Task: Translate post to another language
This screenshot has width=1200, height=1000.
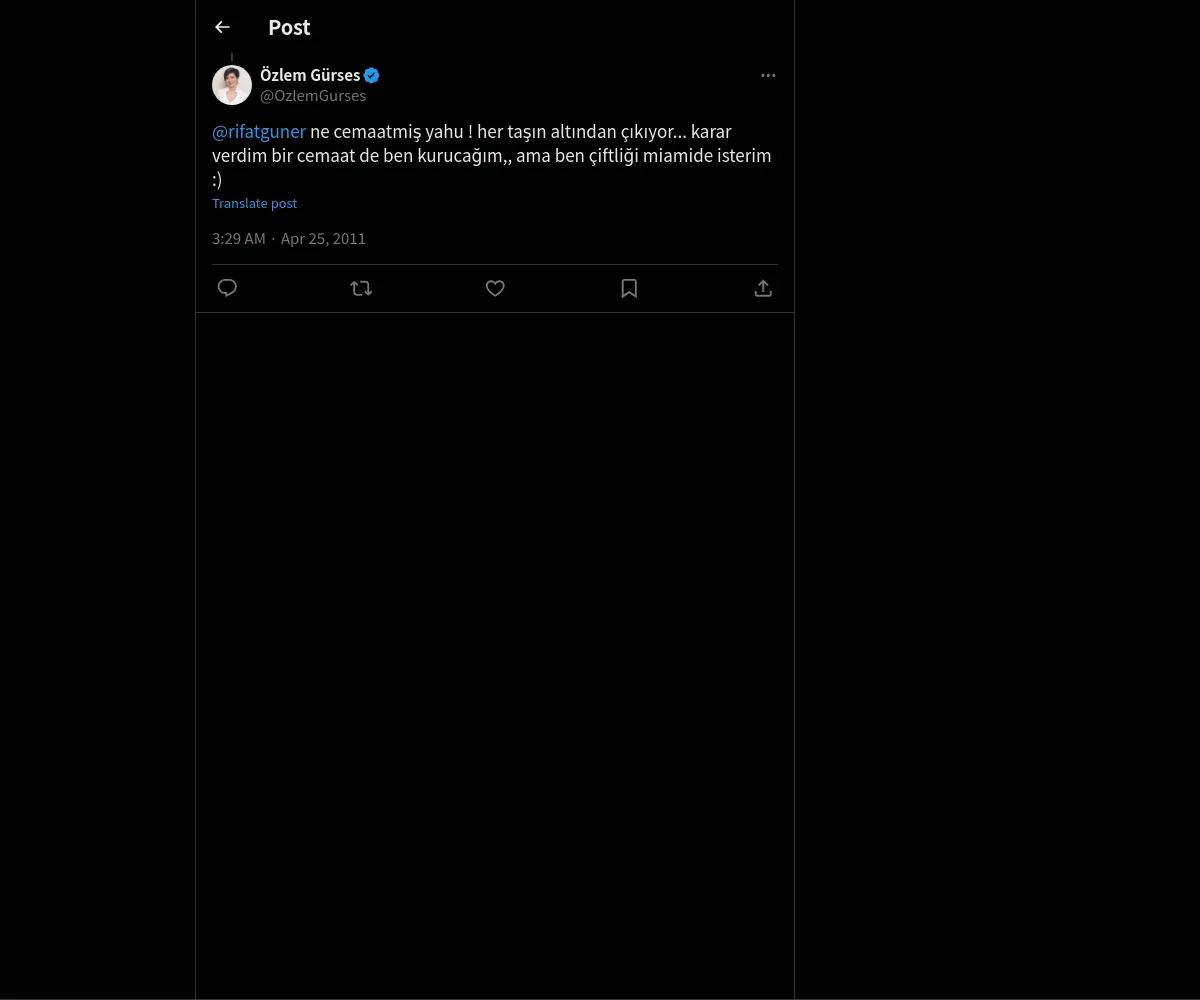Action: (254, 203)
